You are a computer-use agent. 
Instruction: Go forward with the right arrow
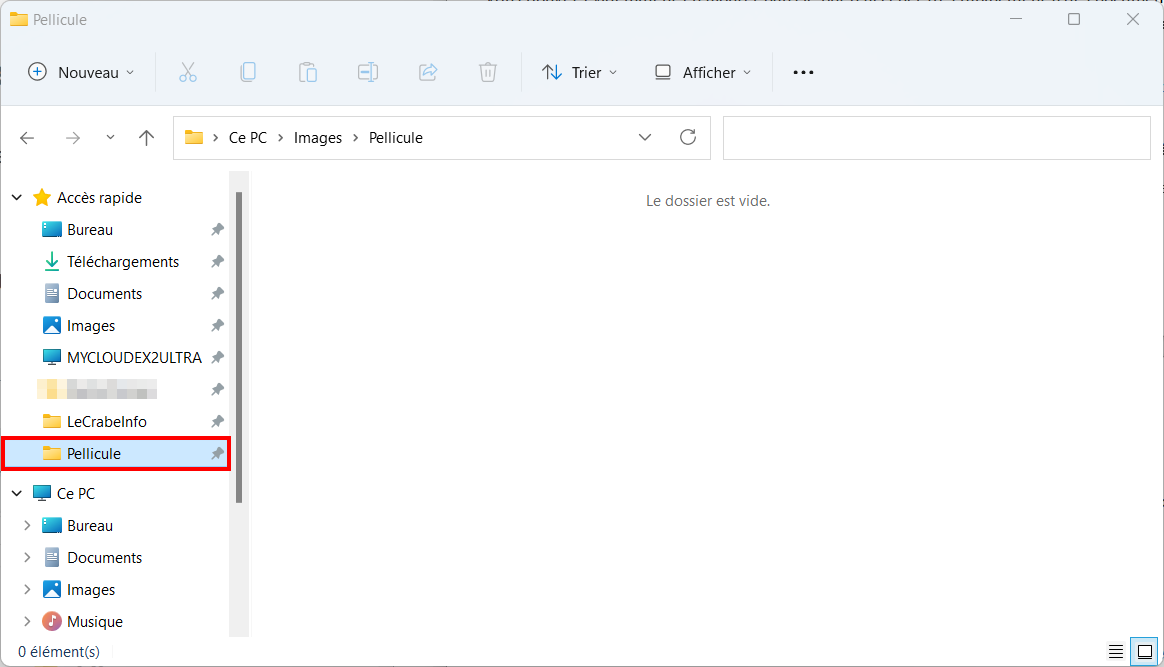tap(73, 138)
